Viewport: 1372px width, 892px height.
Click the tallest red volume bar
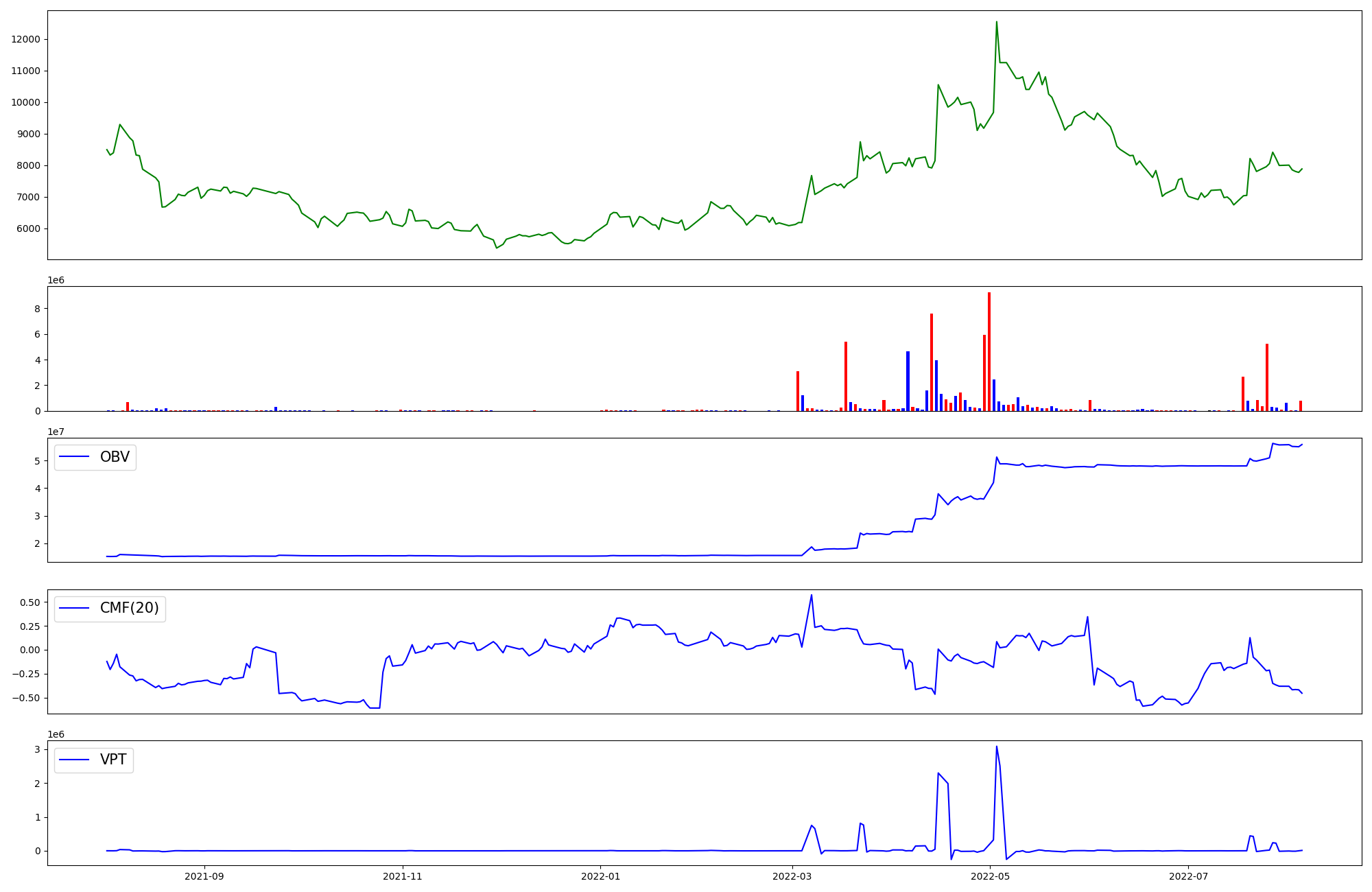pos(989,350)
